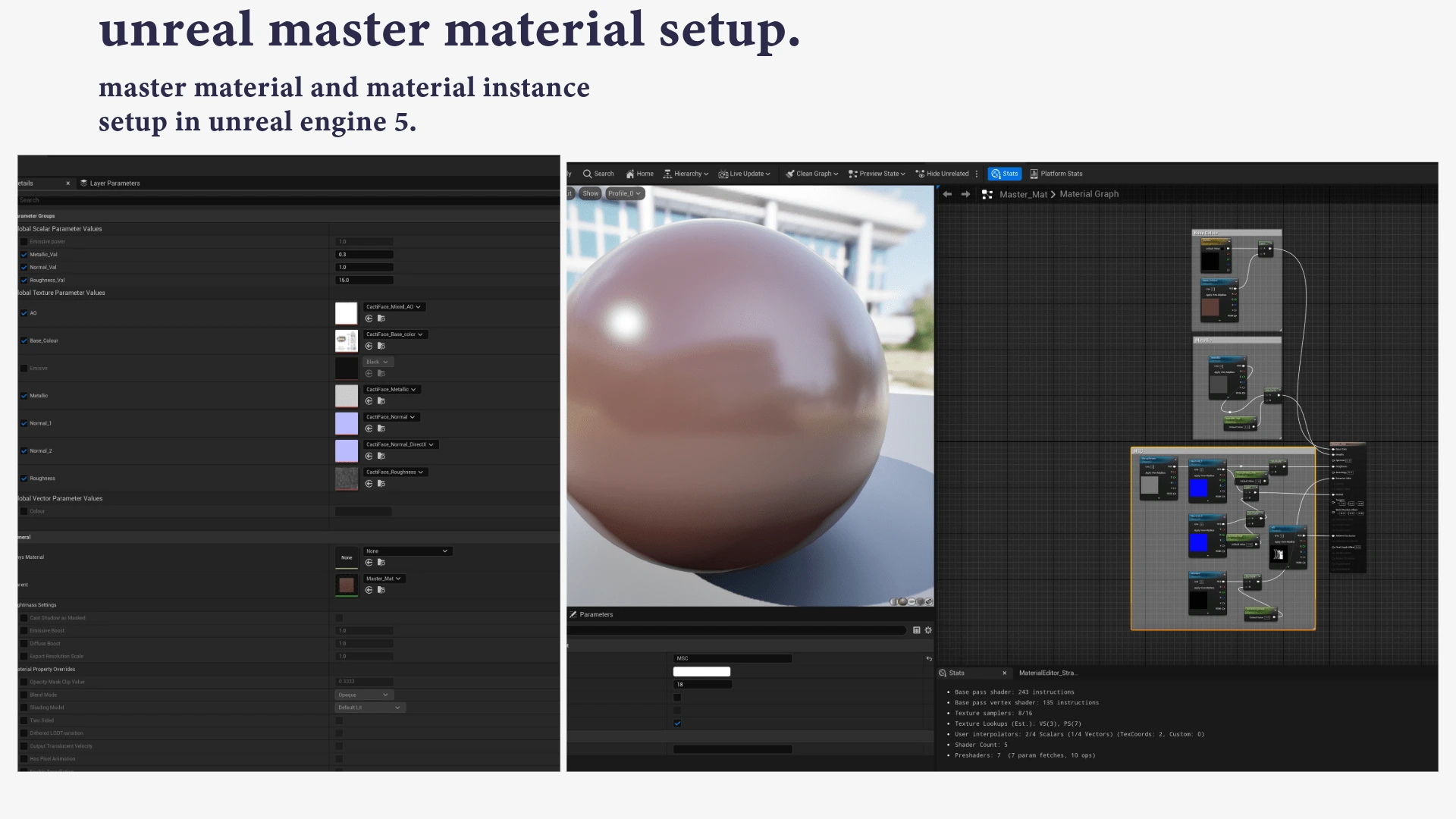Open the Preview State menu
The height and width of the screenshot is (819, 1456).
click(877, 174)
